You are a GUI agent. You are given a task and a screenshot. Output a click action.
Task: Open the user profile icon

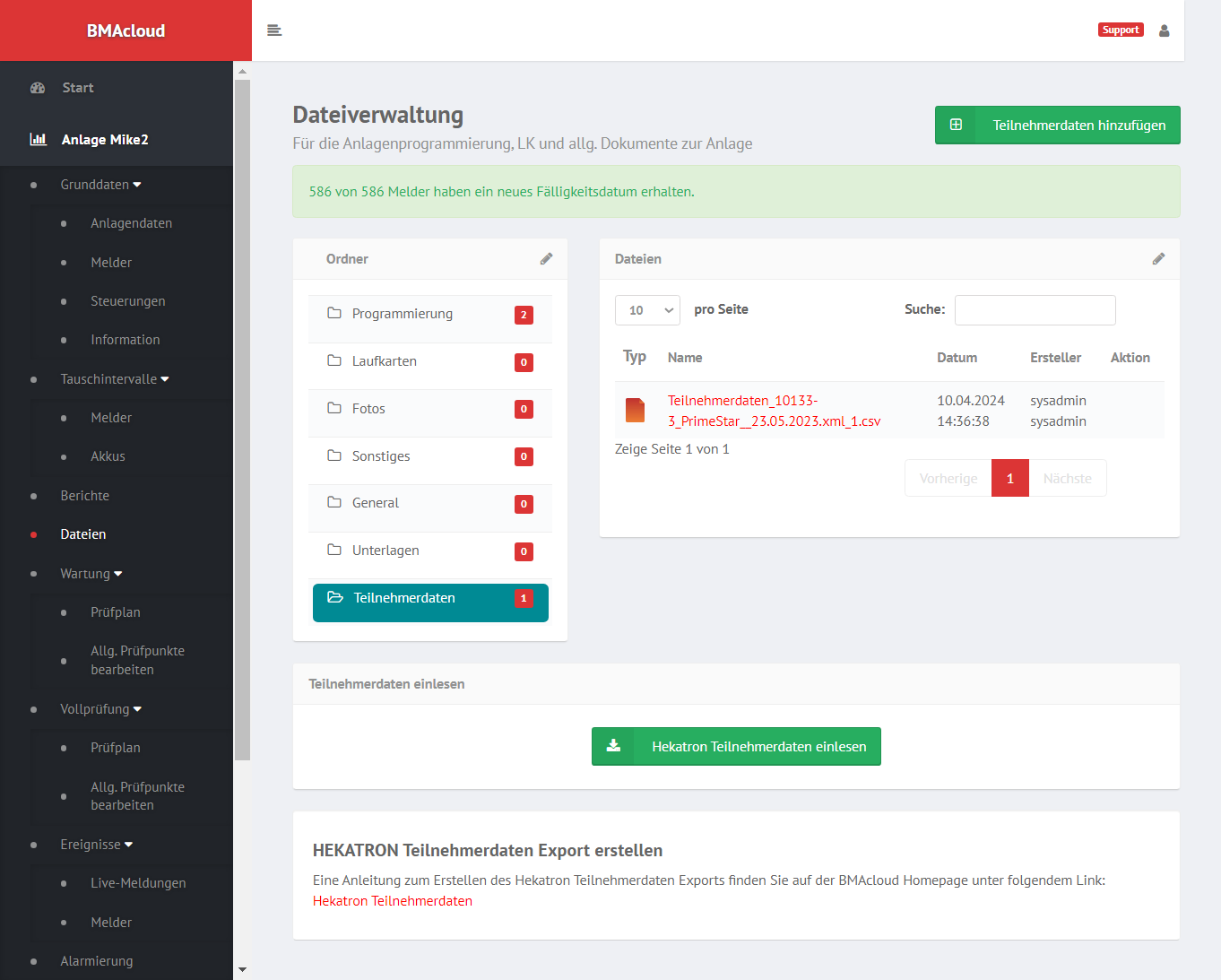(x=1165, y=30)
